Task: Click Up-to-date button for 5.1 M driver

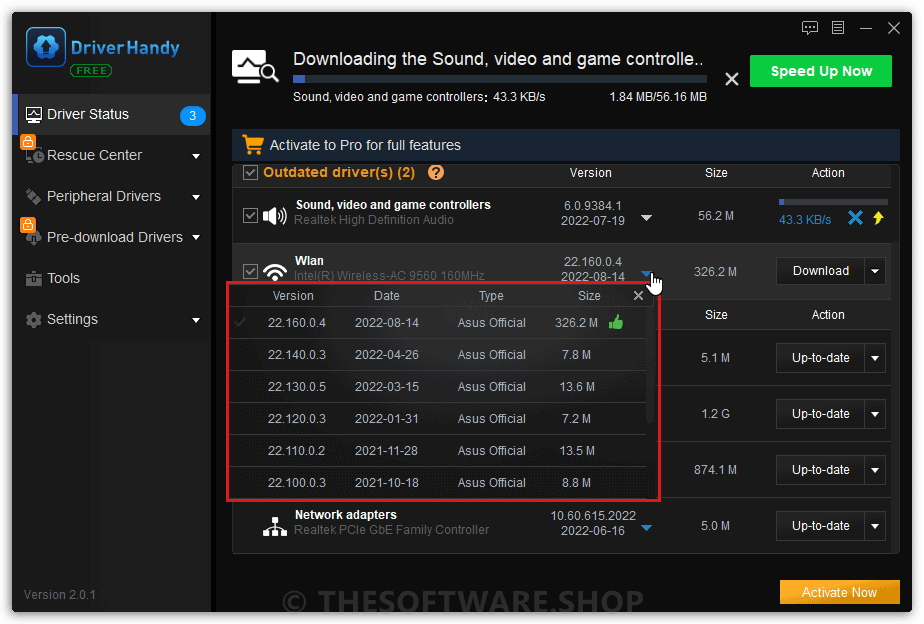Action: pos(820,358)
